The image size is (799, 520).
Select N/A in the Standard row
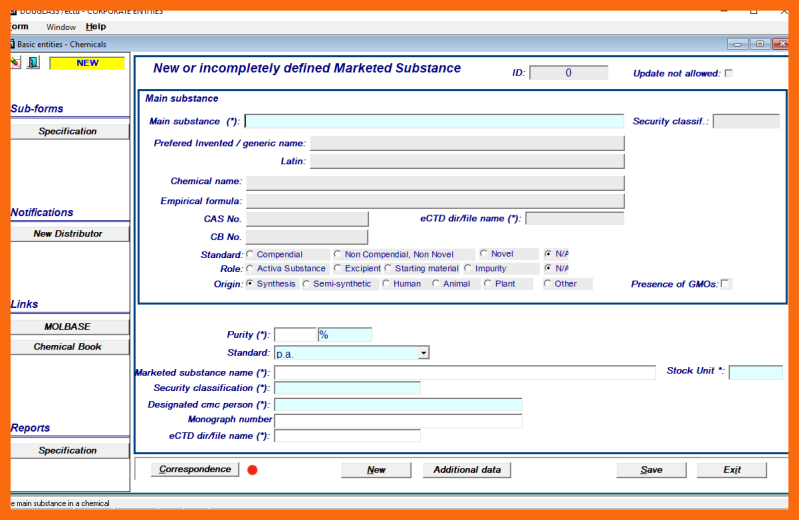click(x=548, y=253)
